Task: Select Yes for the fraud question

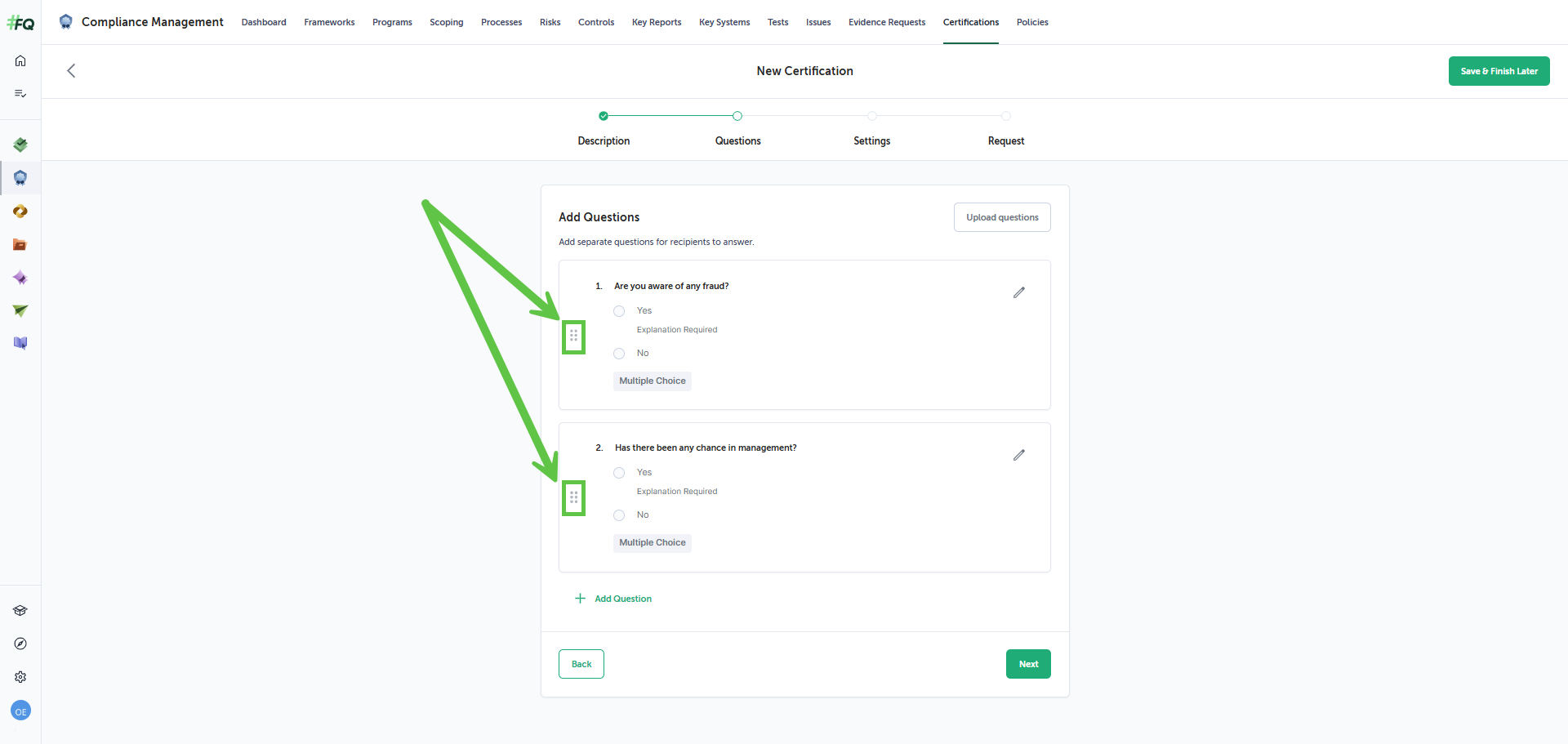Action: click(619, 311)
